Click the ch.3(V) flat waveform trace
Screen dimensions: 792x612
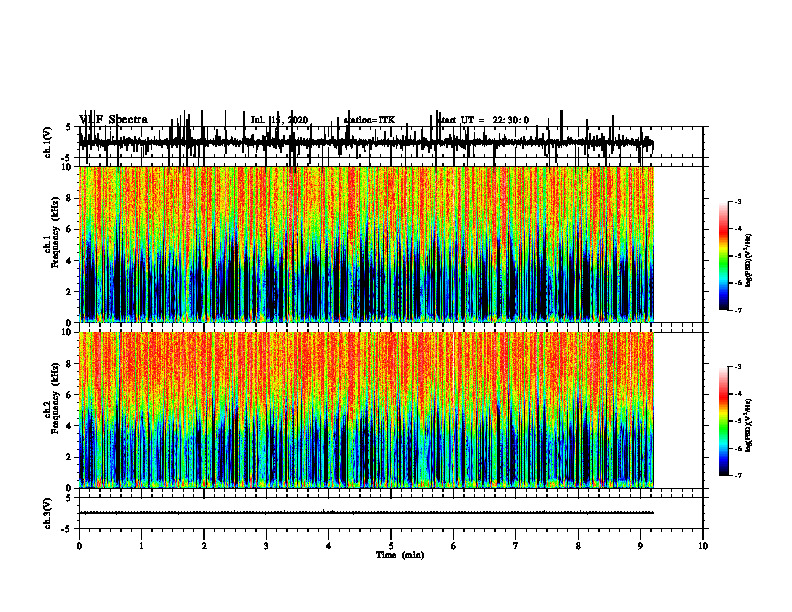tap(366, 513)
